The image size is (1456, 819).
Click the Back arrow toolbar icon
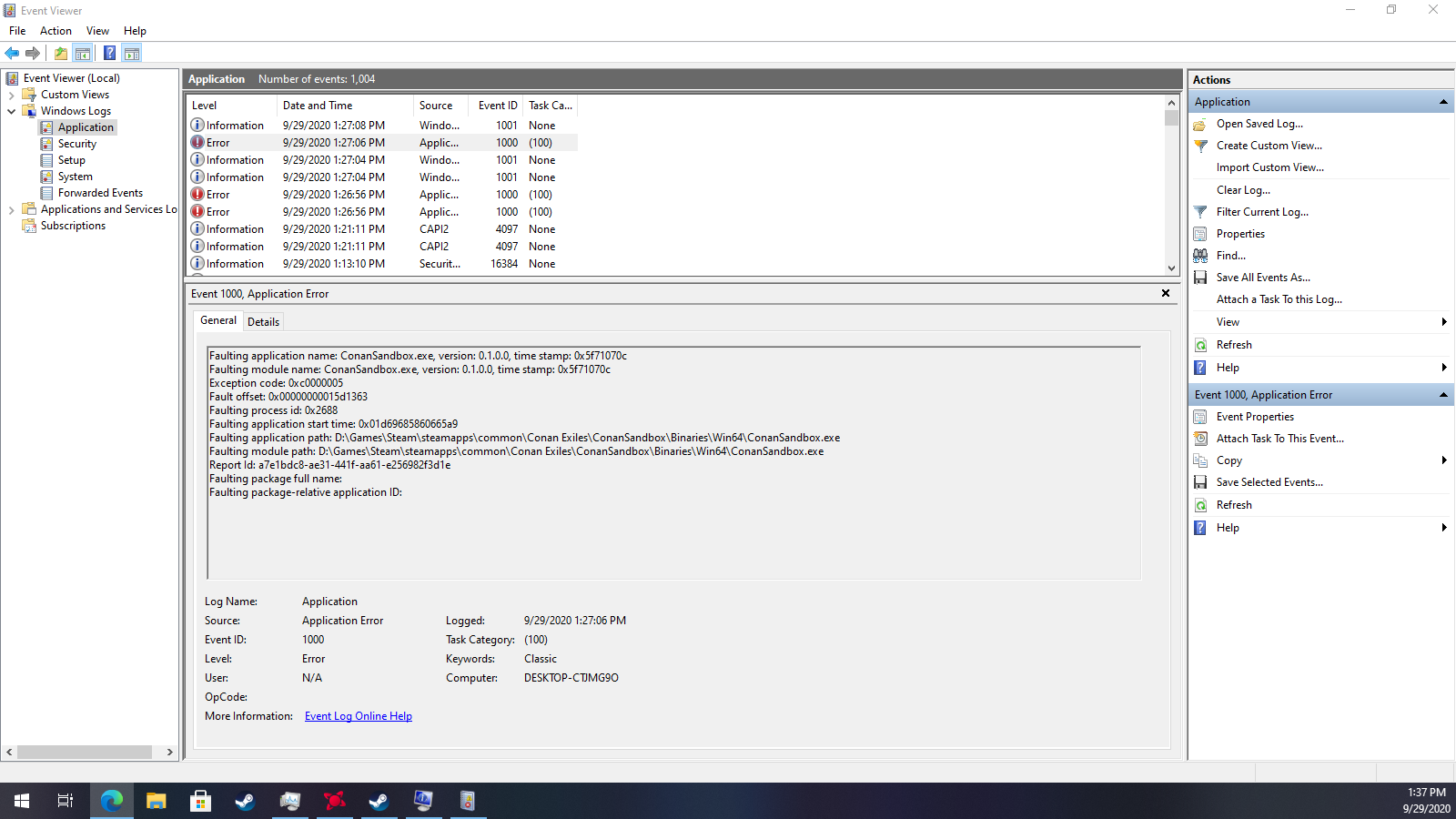[x=13, y=53]
